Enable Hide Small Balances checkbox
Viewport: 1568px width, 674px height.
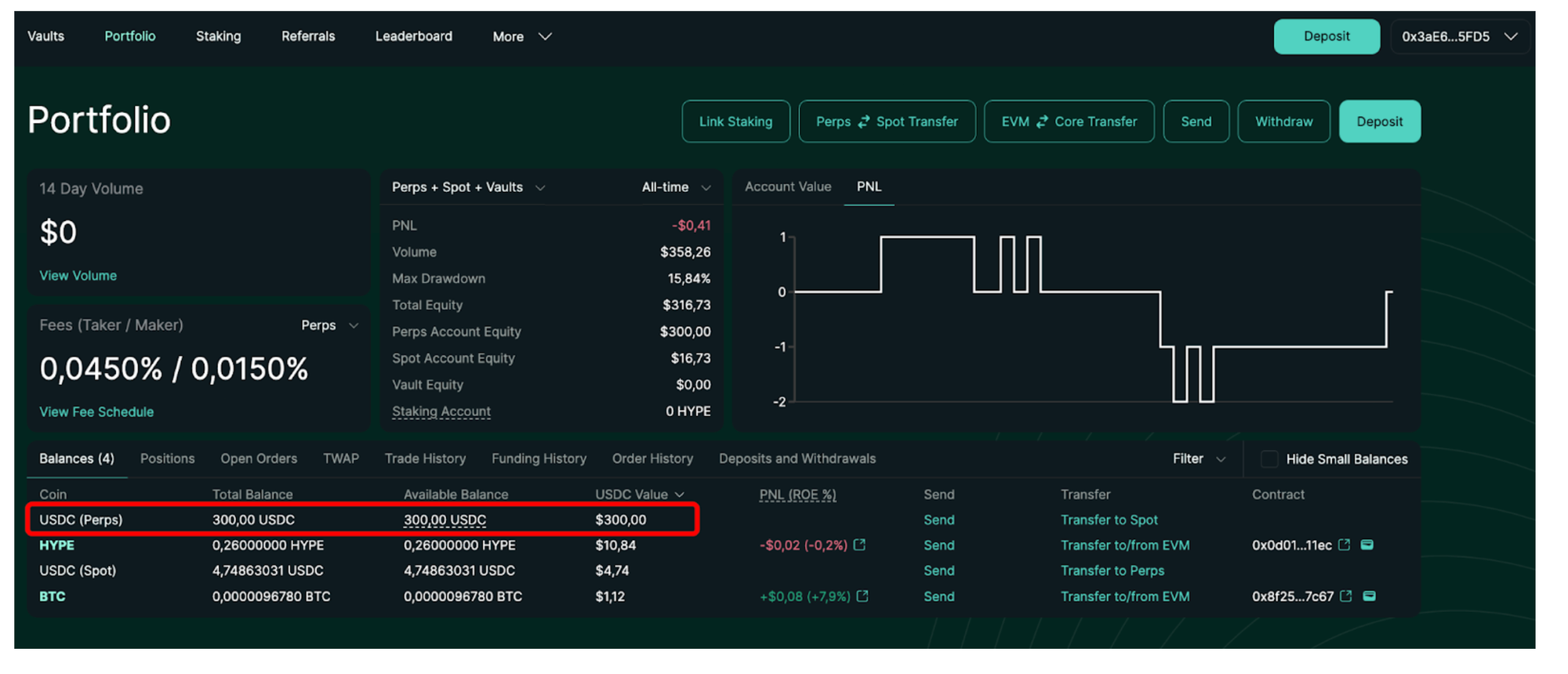coord(1269,459)
